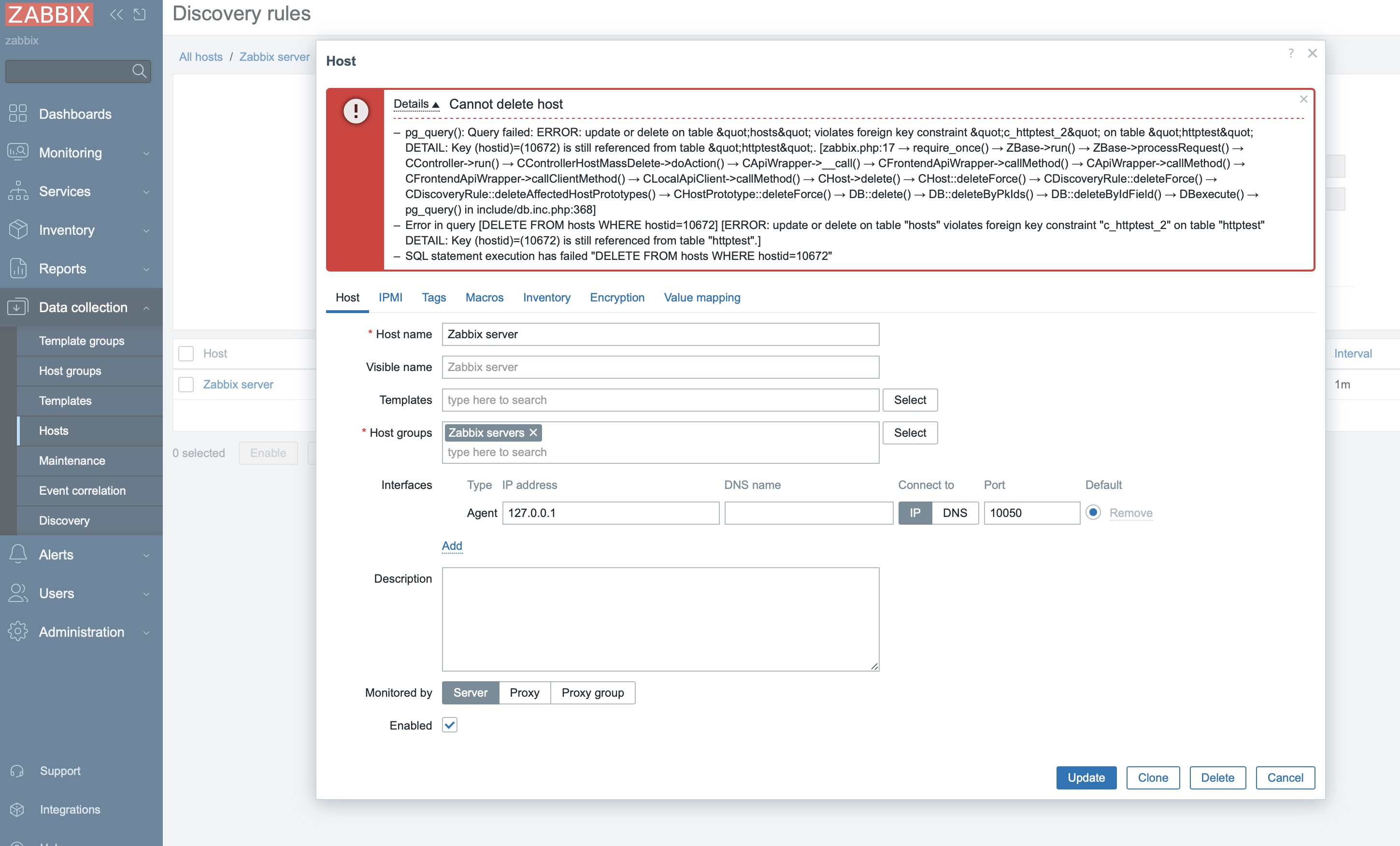1400x846 pixels.
Task: Expand the Alerts menu chevron
Action: 146,555
